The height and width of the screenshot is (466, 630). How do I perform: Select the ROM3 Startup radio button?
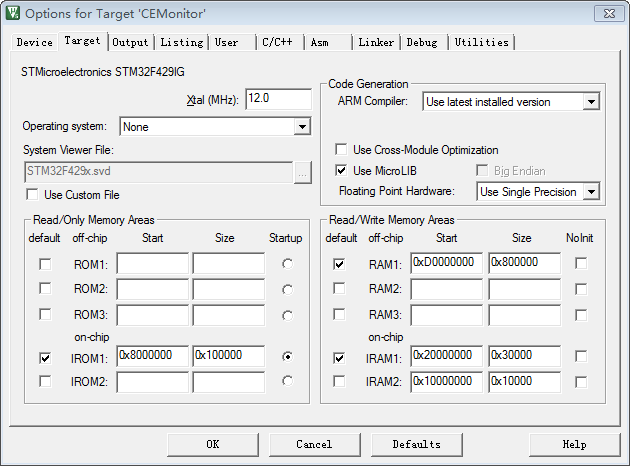coord(287,316)
